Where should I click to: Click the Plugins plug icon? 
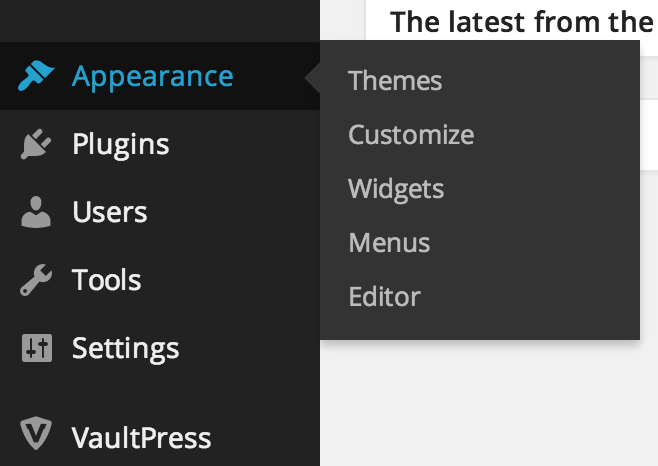(36, 144)
